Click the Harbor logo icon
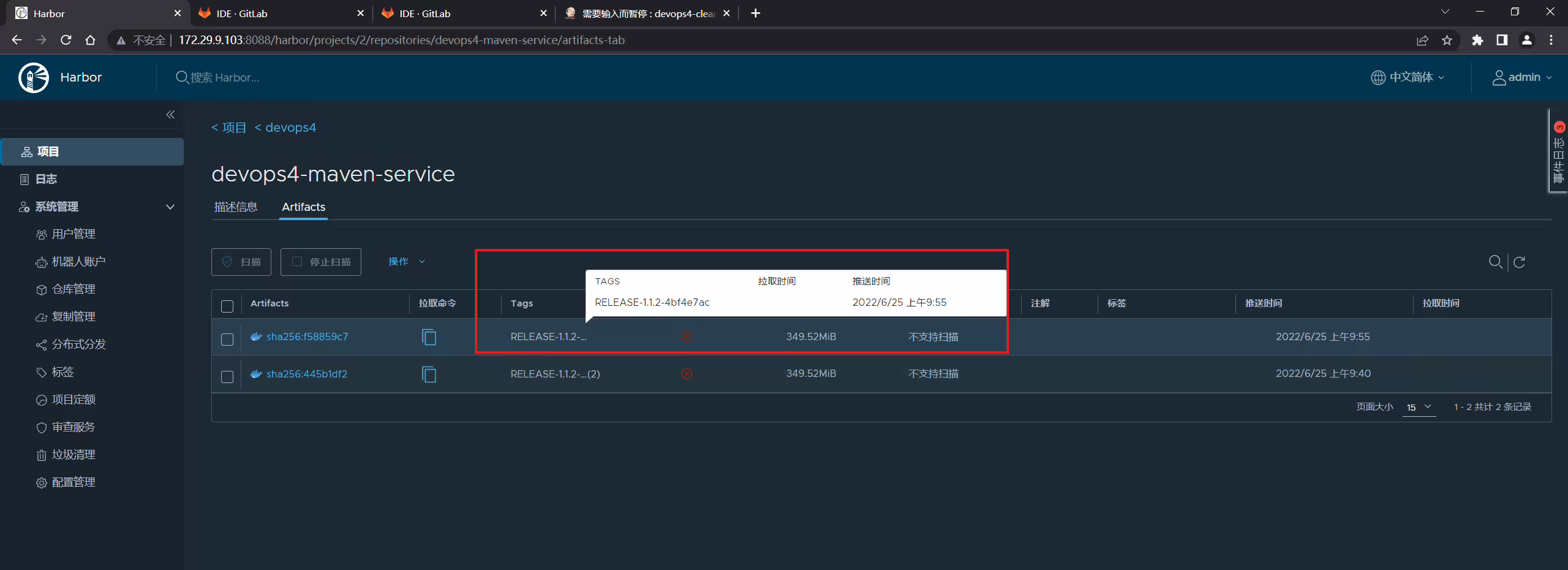1568x570 pixels. [34, 77]
